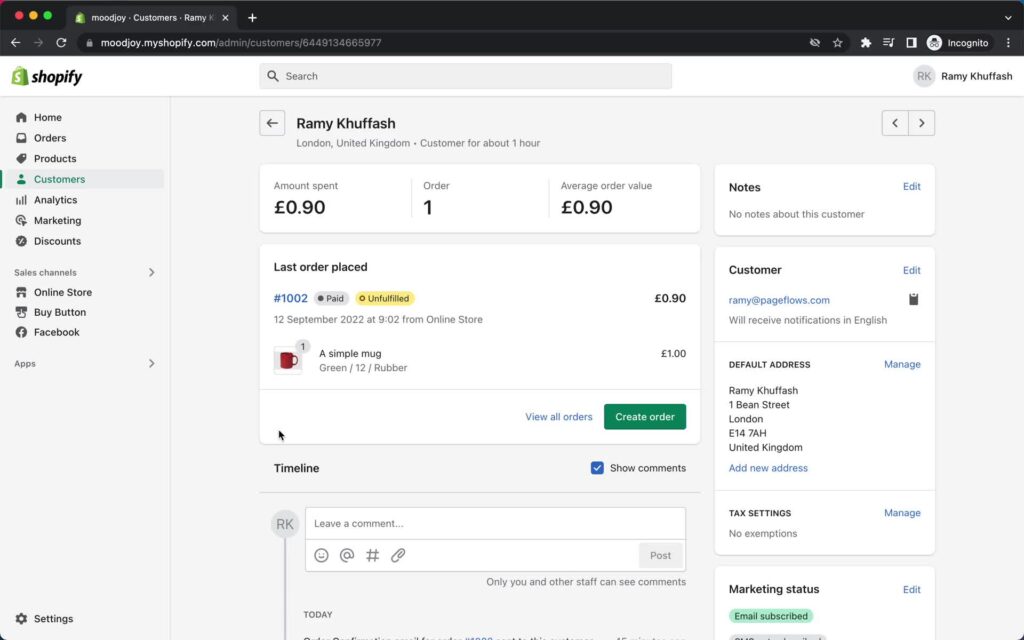The image size is (1024, 640).
Task: Mention a staff member with the @ icon
Action: tap(346, 555)
